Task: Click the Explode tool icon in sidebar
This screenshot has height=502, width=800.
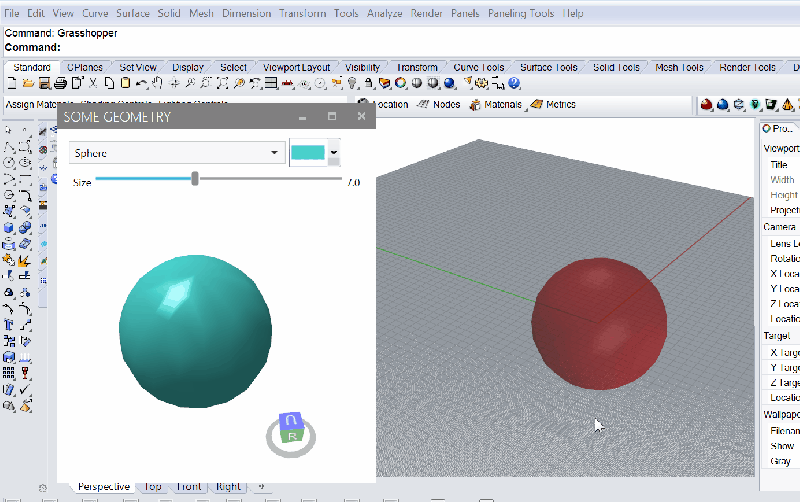Action: click(24, 261)
